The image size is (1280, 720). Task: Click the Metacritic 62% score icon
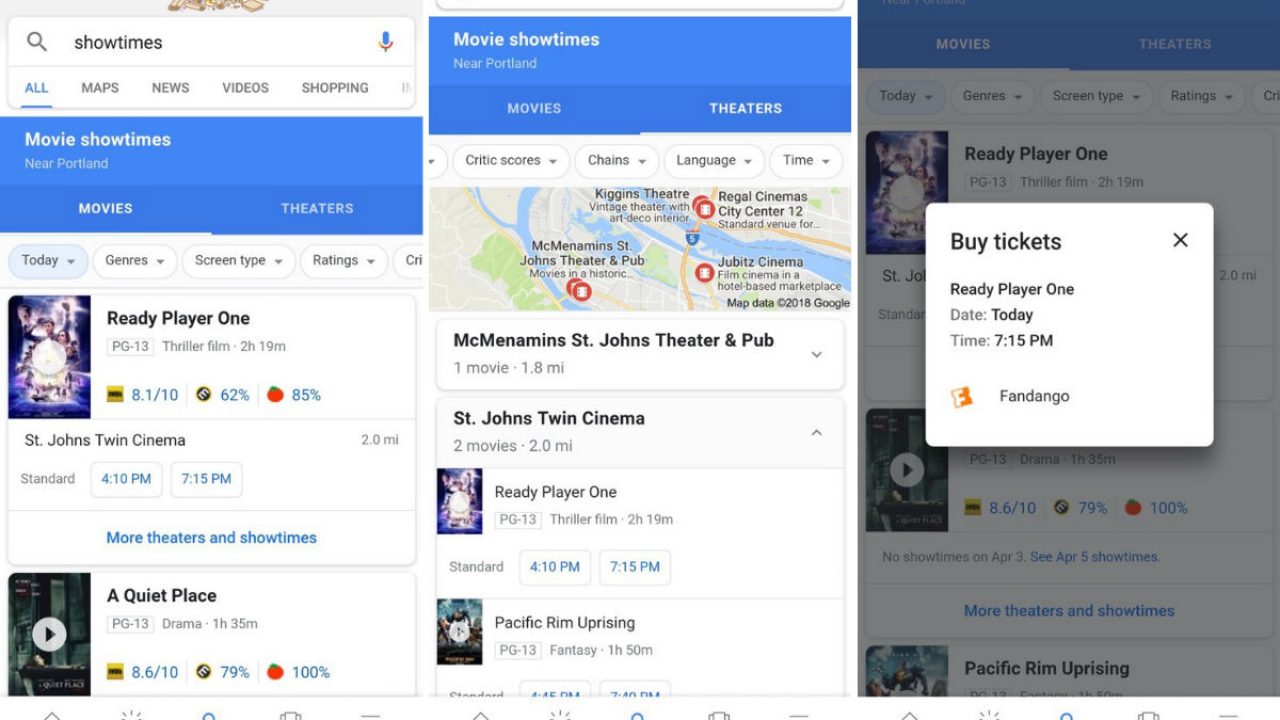point(203,395)
